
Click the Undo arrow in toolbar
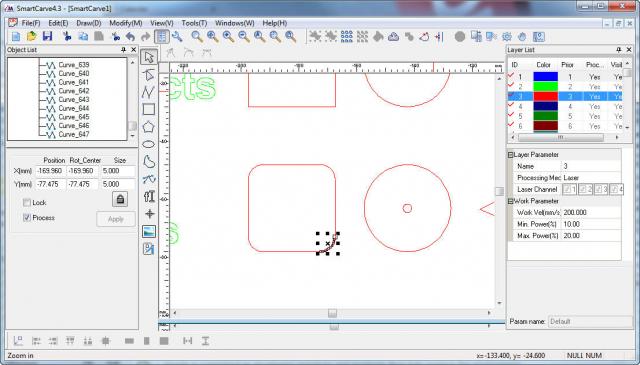(x=130, y=37)
